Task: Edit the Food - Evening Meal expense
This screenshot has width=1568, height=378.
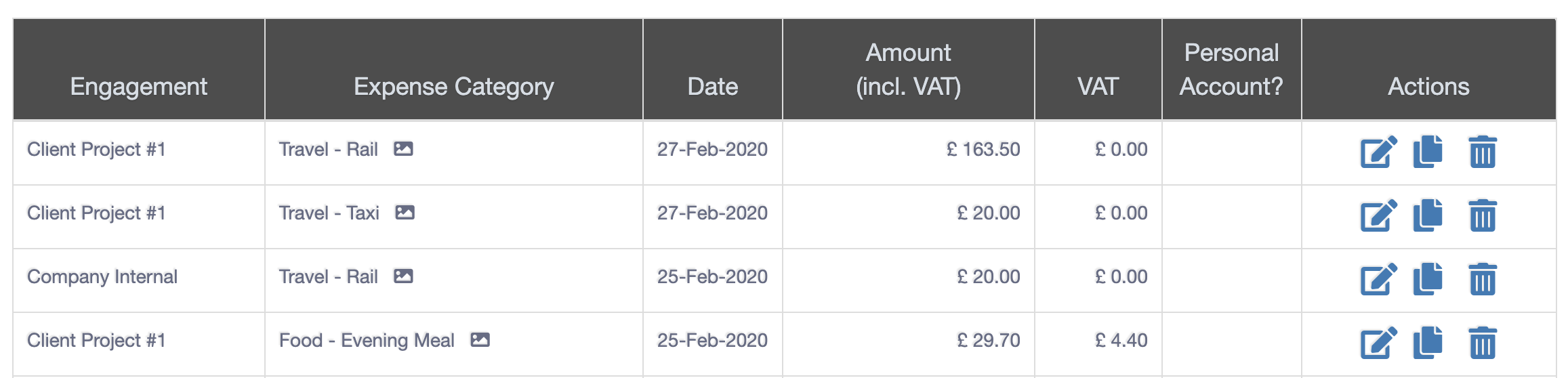Action: click(1379, 343)
